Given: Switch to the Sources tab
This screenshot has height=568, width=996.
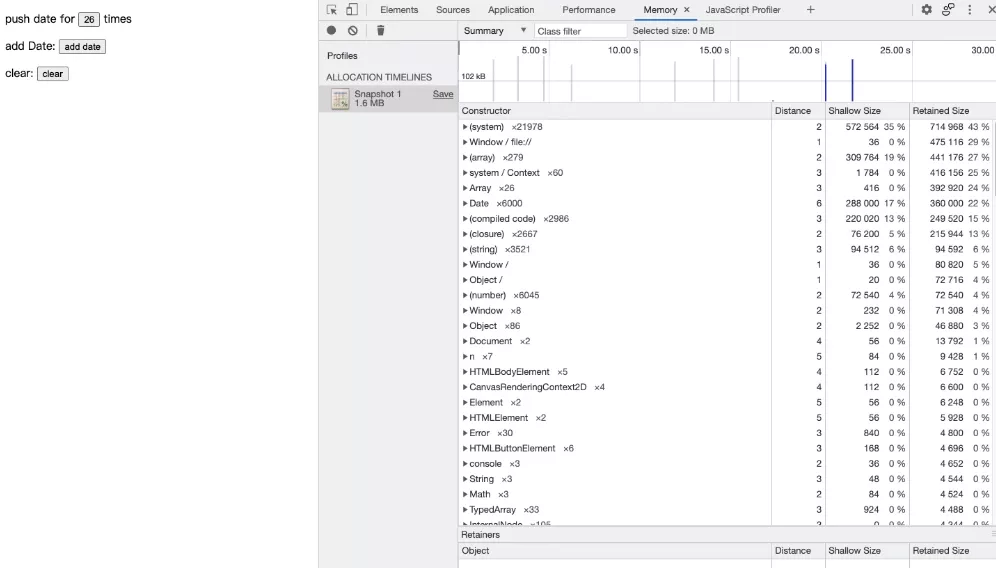Looking at the screenshot, I should (x=453, y=10).
